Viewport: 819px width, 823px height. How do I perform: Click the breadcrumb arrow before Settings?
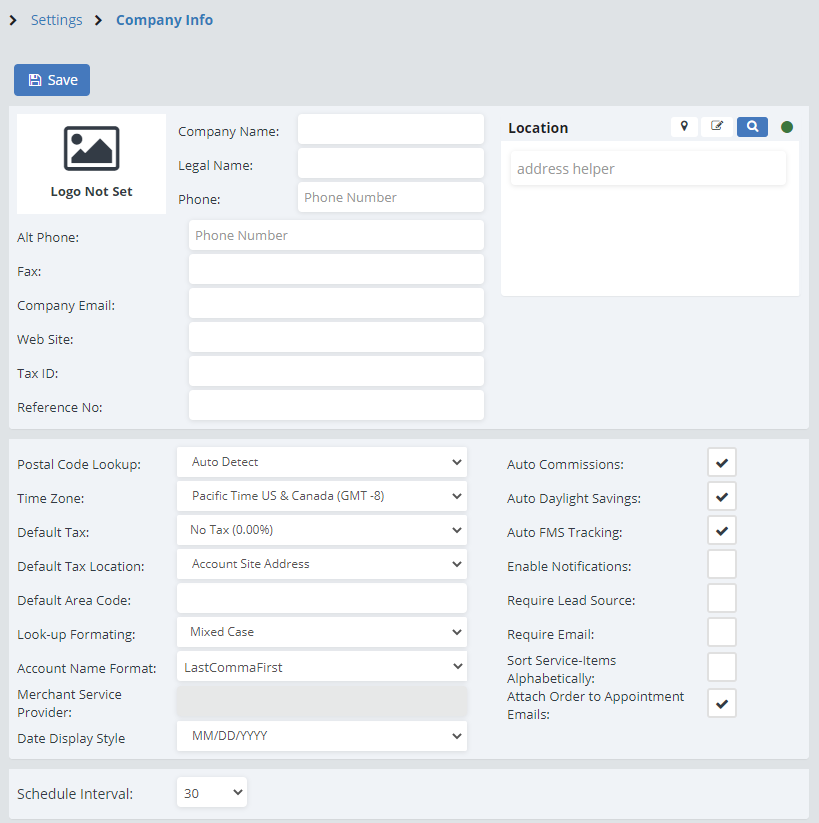(13, 20)
